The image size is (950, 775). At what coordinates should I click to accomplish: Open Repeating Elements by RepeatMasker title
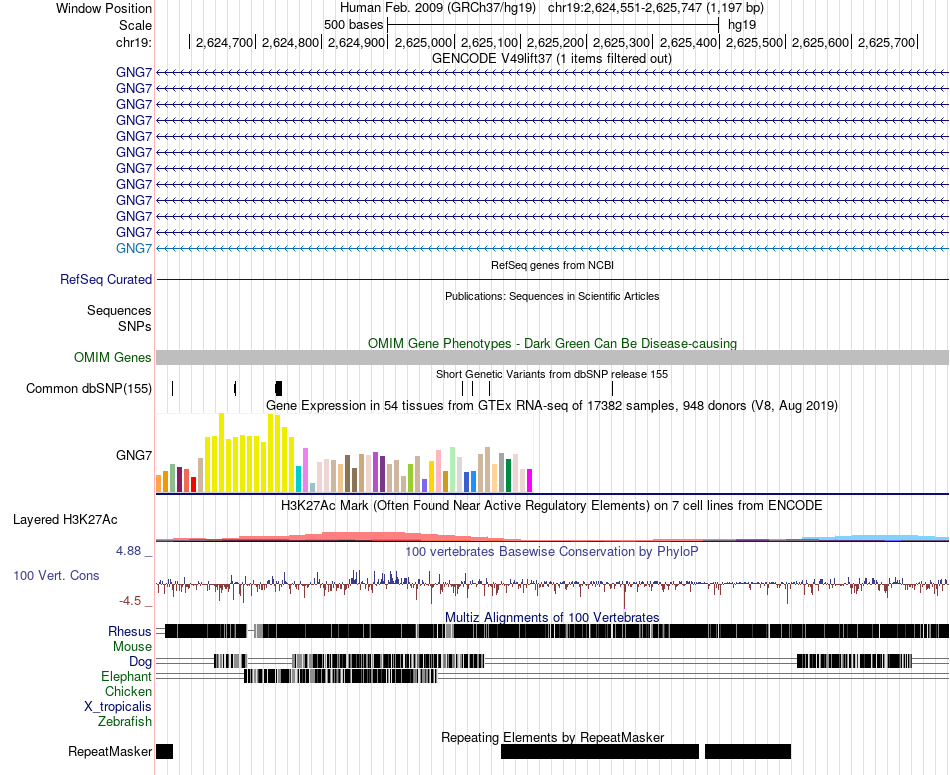[553, 737]
